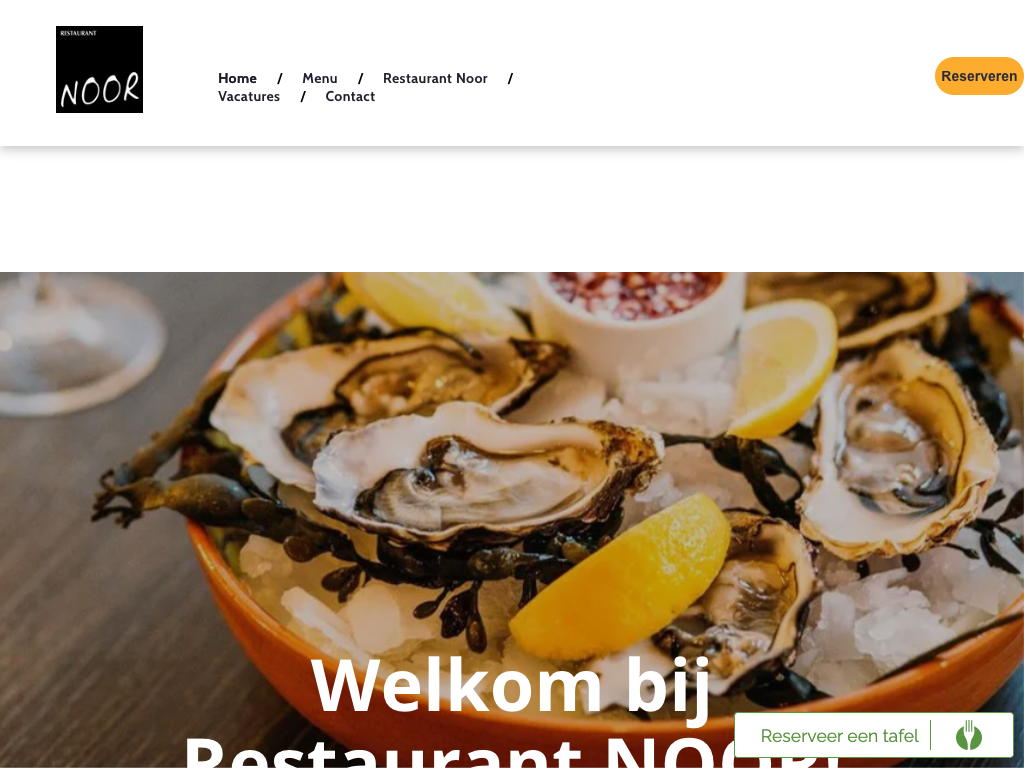The image size is (1024, 768).
Task: Click the Welkom bij heading text
Action: 511,685
